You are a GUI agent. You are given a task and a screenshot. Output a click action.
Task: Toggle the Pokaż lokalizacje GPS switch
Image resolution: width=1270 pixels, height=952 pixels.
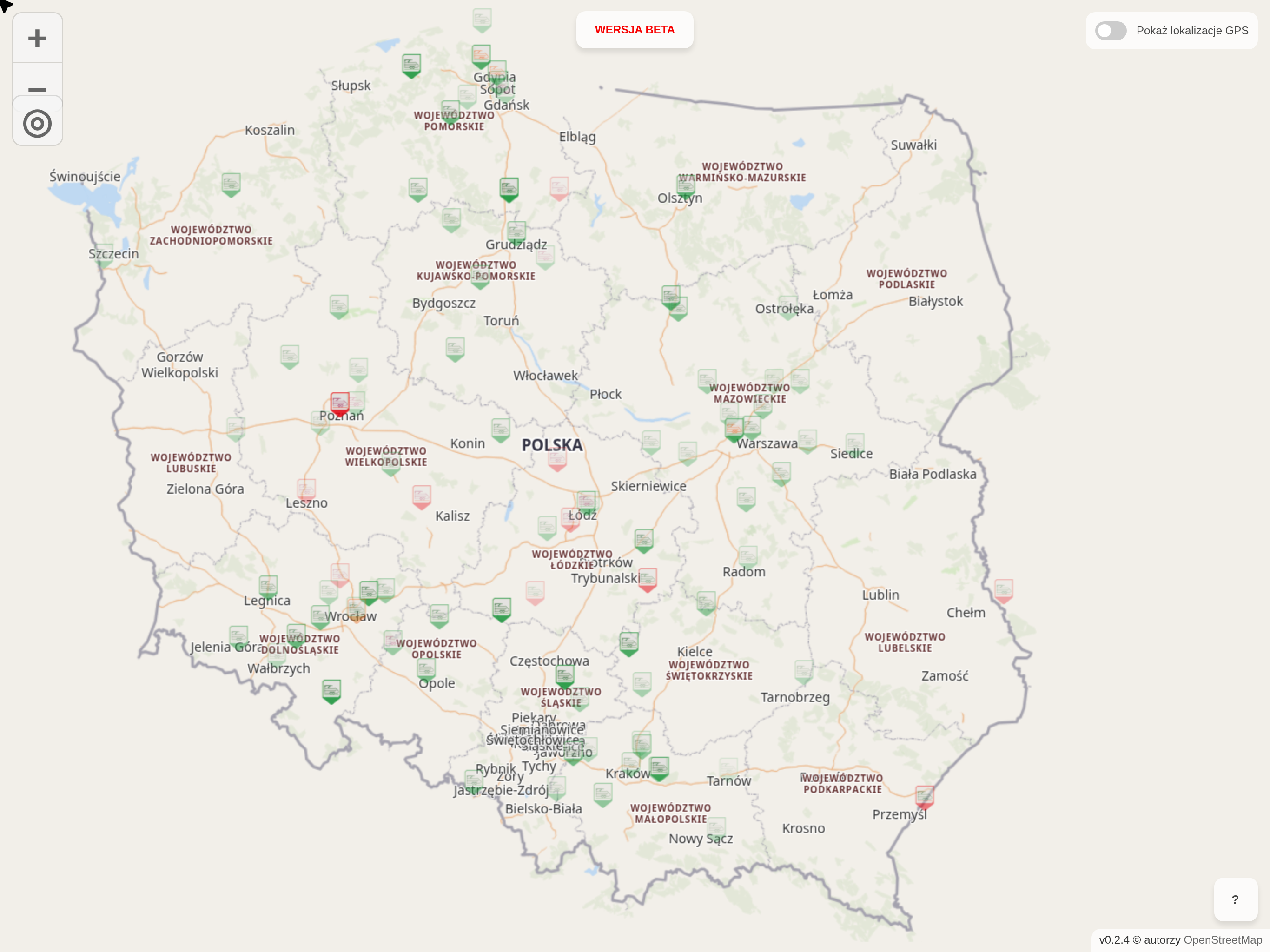[x=1111, y=30]
